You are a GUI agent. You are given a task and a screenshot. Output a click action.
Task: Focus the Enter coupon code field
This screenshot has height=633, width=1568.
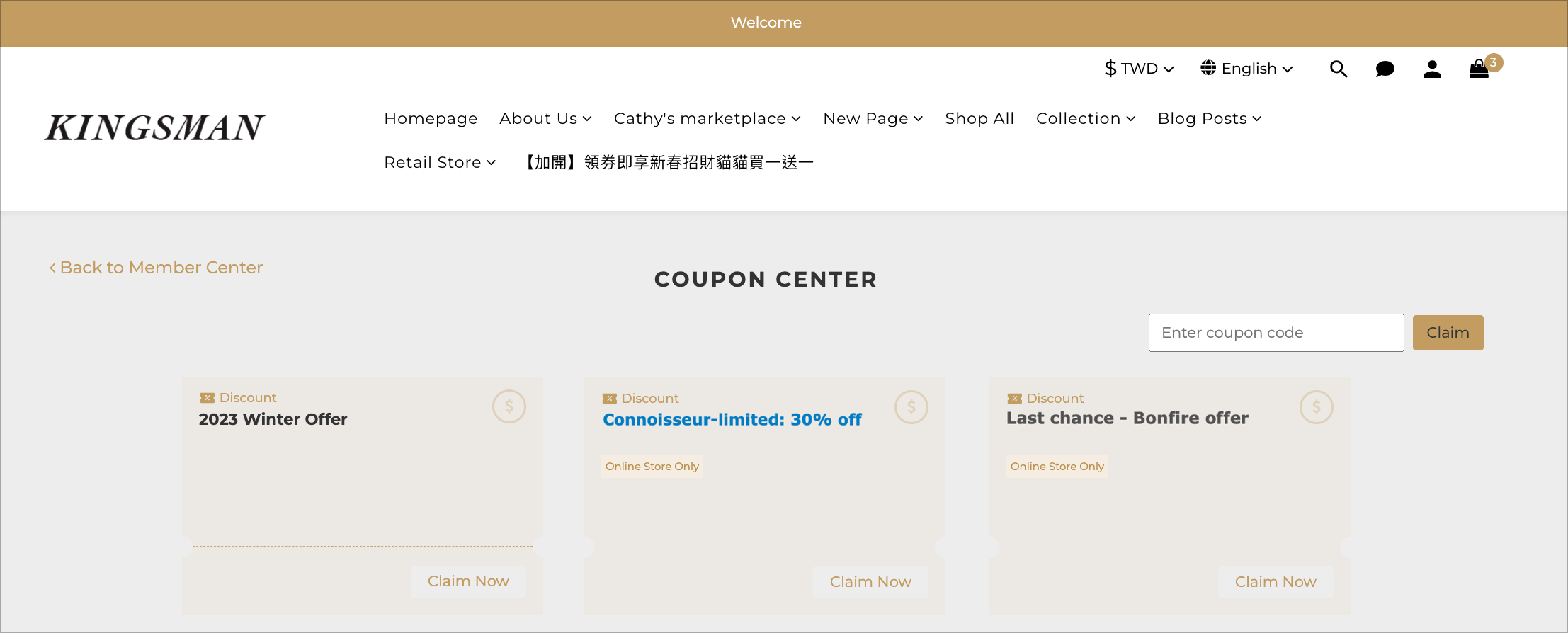pos(1276,333)
